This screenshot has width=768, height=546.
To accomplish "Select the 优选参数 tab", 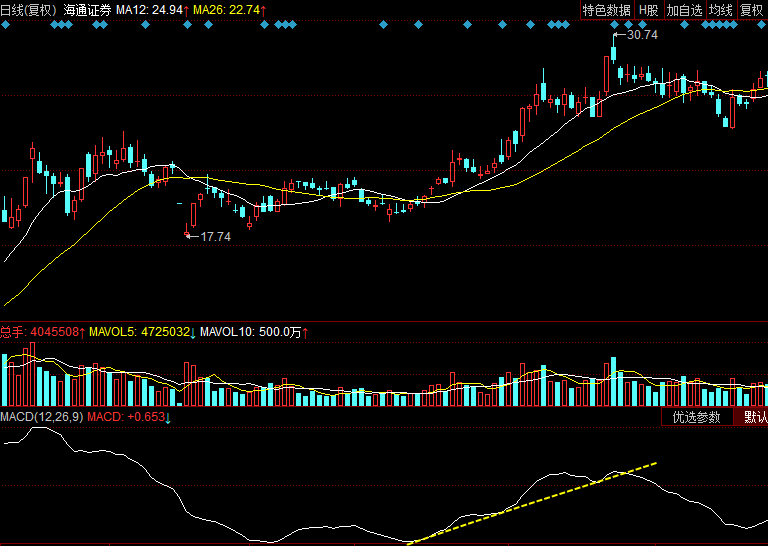I will click(x=696, y=417).
